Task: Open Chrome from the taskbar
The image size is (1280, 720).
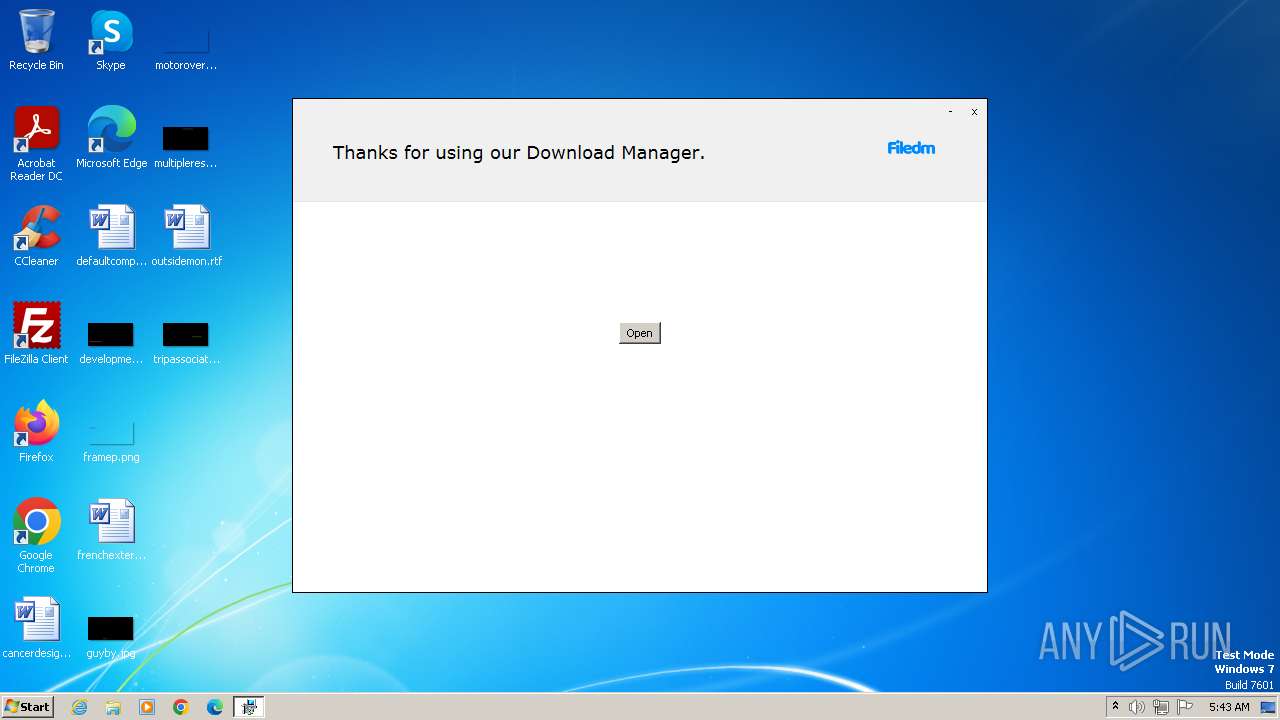Action: (181, 707)
